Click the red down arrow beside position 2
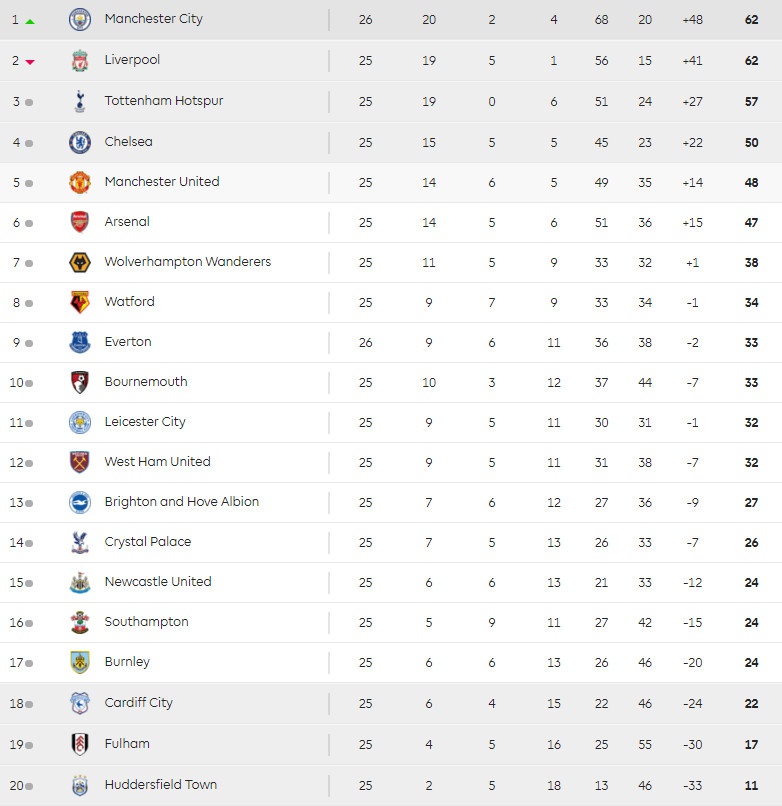Viewport: 782px width, 806px height. point(30,62)
